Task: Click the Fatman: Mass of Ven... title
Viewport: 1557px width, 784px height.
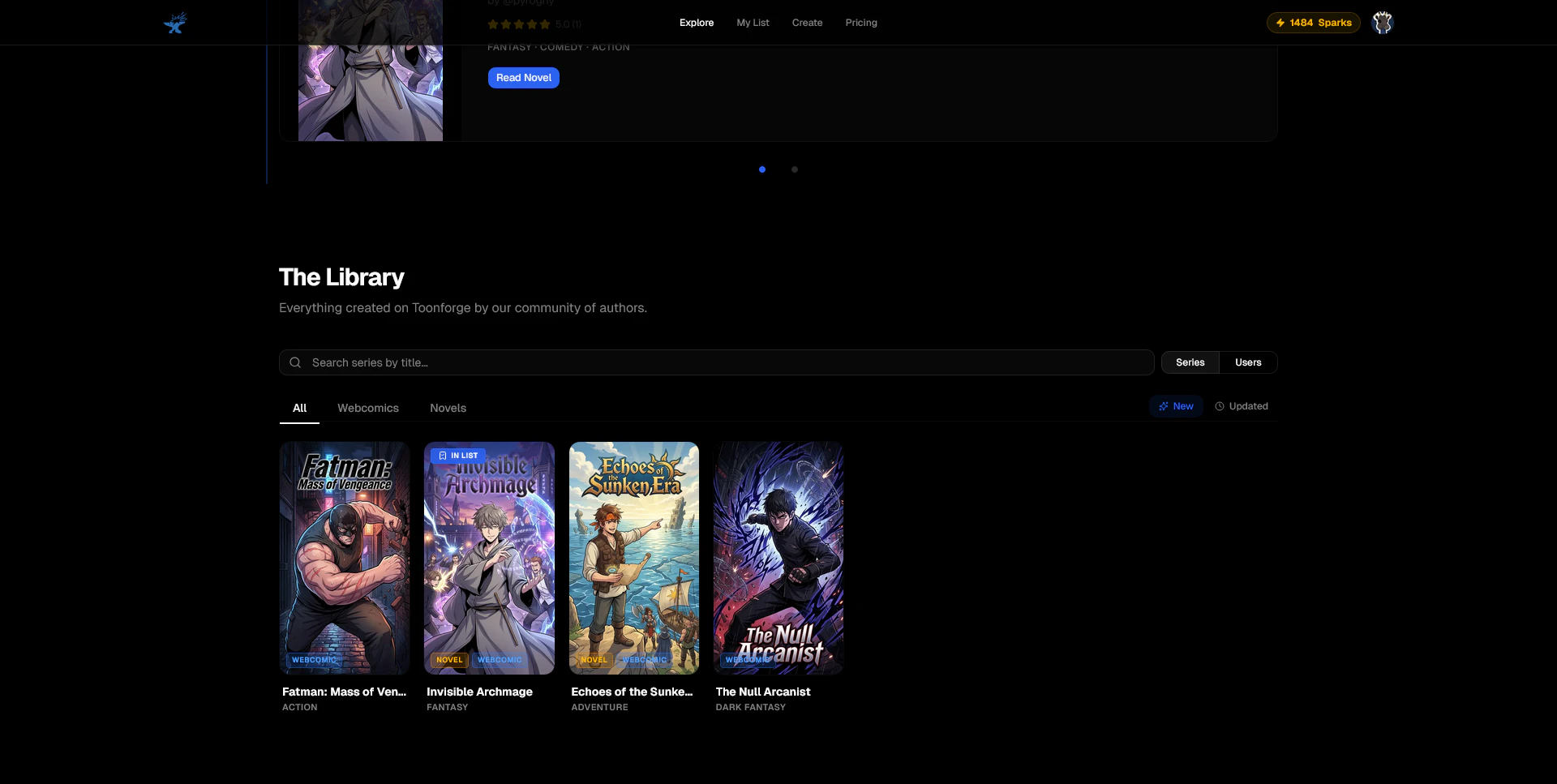Action: (x=344, y=692)
